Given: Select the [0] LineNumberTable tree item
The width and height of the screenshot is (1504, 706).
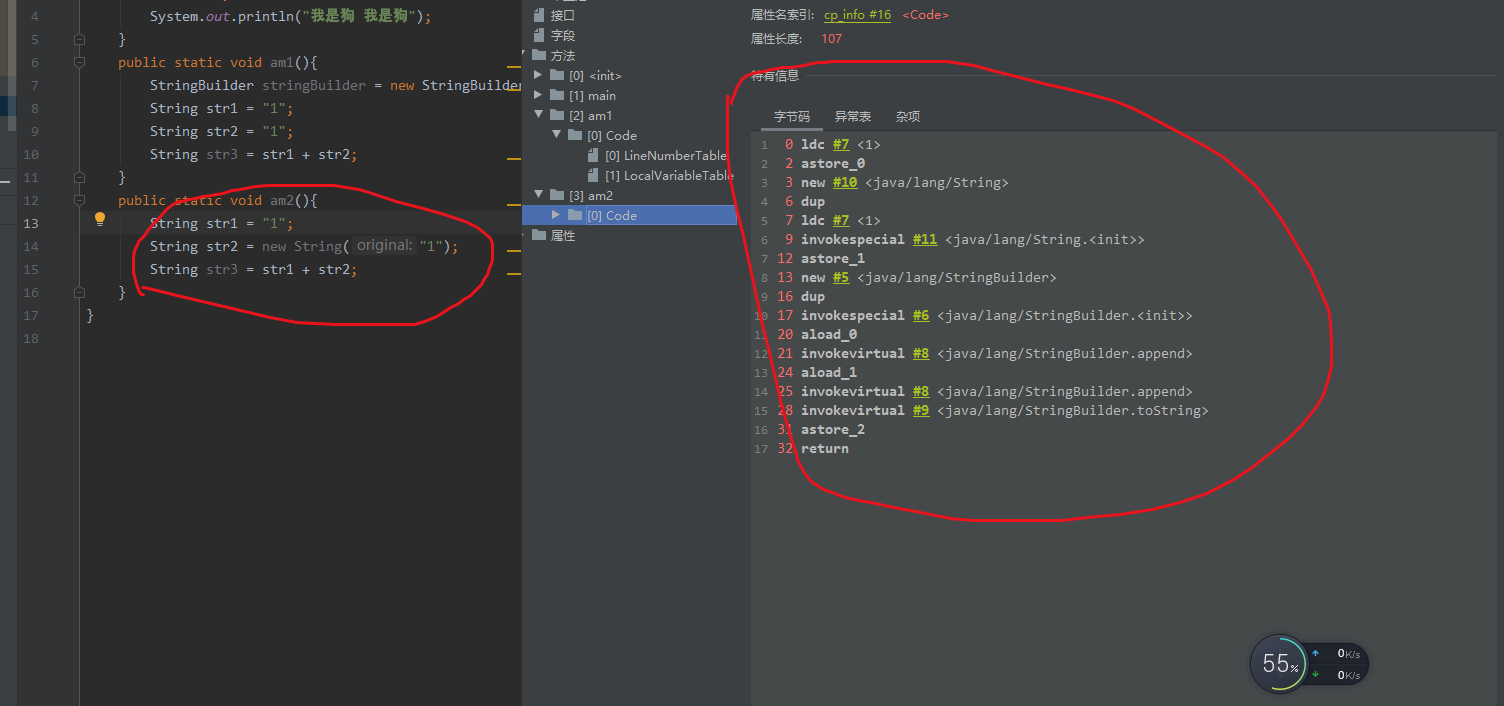Looking at the screenshot, I should 665,155.
